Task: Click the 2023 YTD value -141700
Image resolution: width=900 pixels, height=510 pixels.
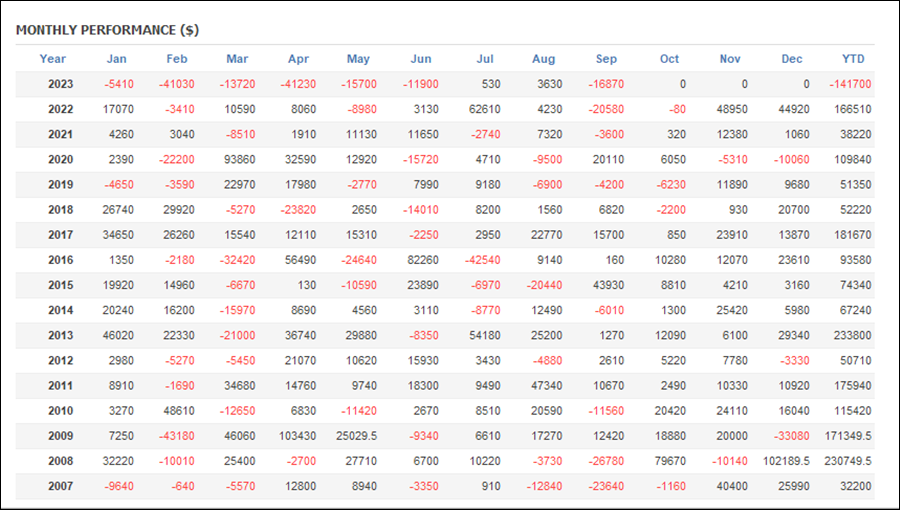Action: (x=850, y=84)
